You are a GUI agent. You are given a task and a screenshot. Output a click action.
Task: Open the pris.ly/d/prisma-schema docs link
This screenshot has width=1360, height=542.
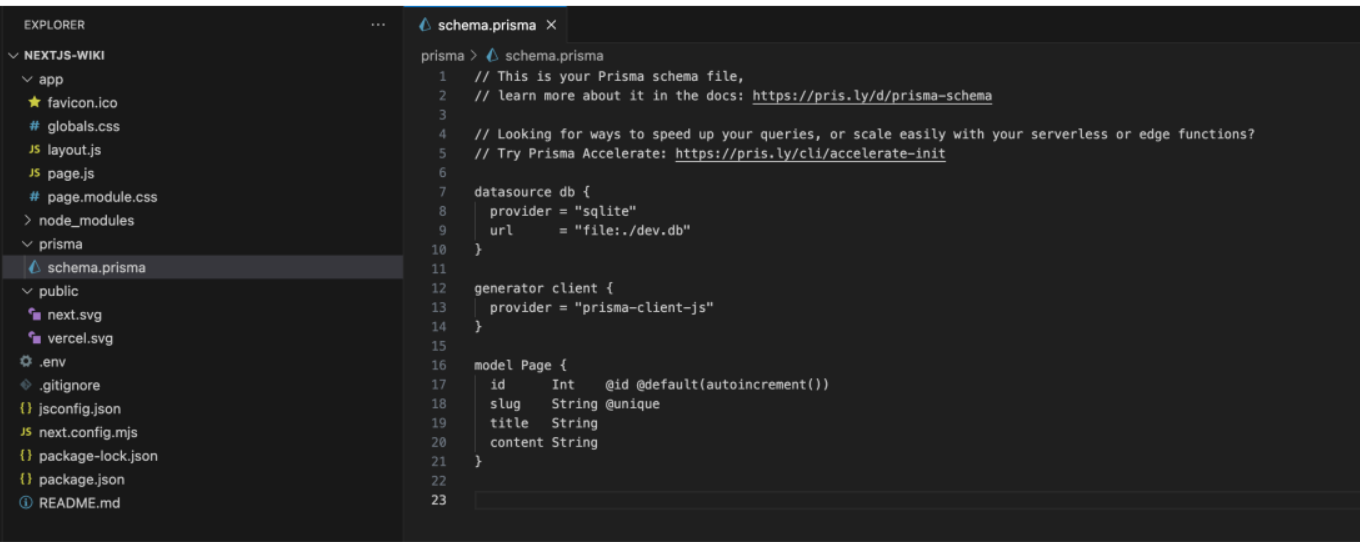pos(871,97)
